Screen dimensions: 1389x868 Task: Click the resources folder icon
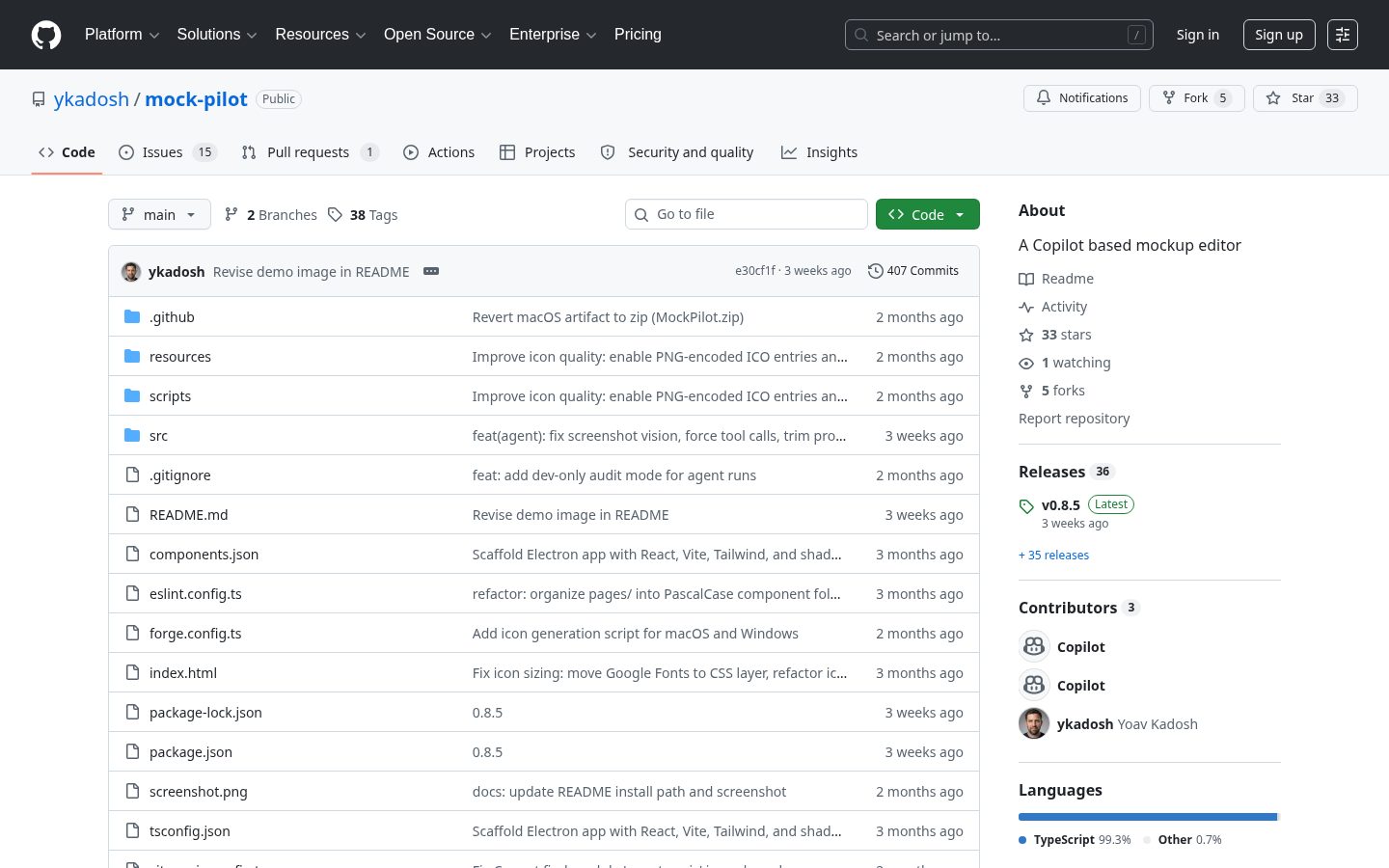coord(132,356)
